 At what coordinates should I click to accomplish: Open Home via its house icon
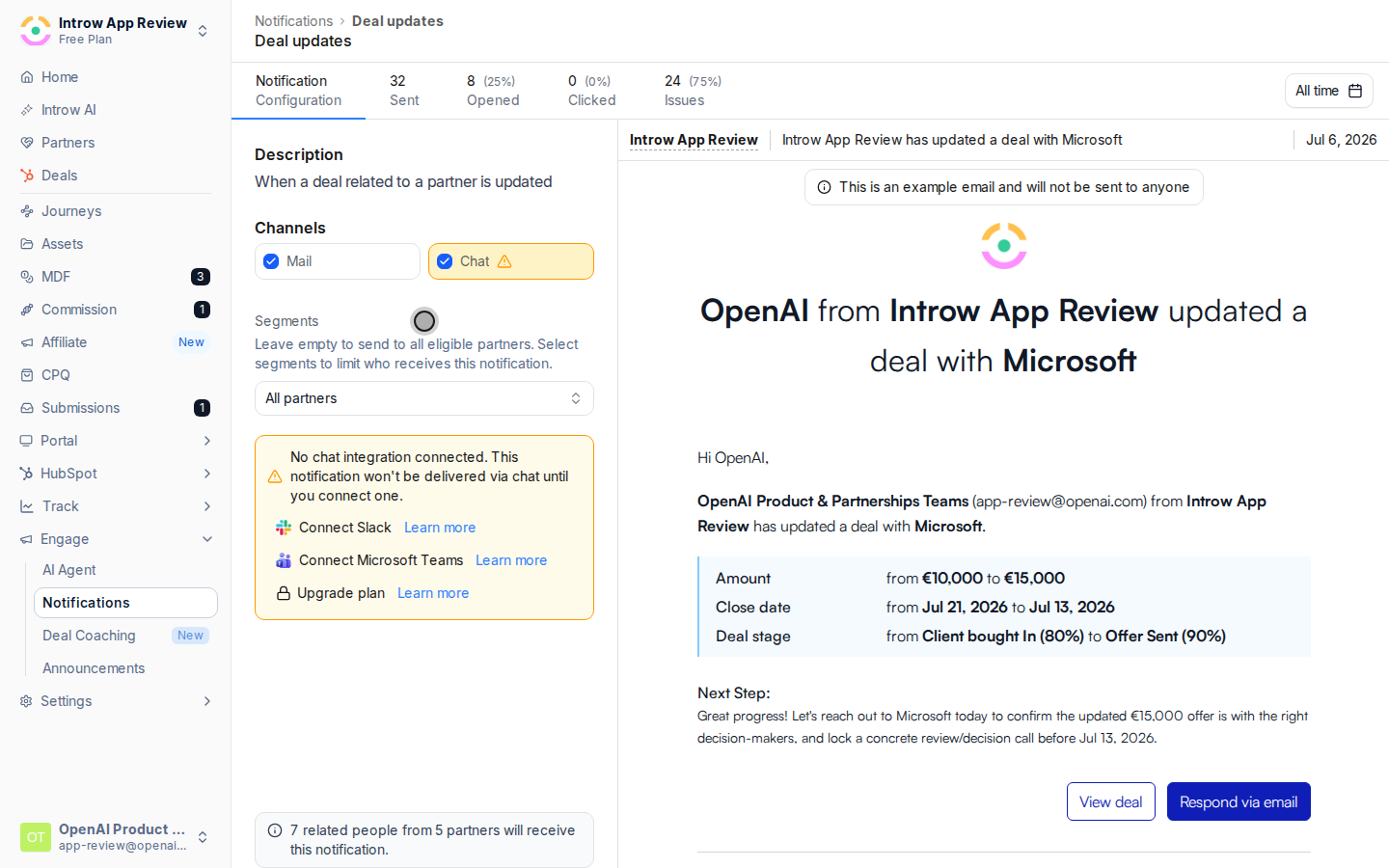pyautogui.click(x=27, y=77)
